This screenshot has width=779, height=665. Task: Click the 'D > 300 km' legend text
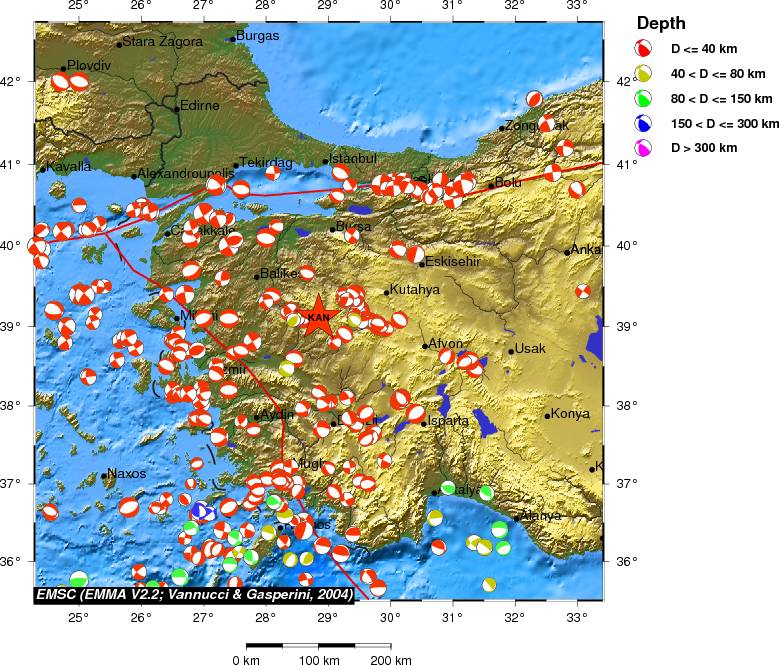pos(704,148)
